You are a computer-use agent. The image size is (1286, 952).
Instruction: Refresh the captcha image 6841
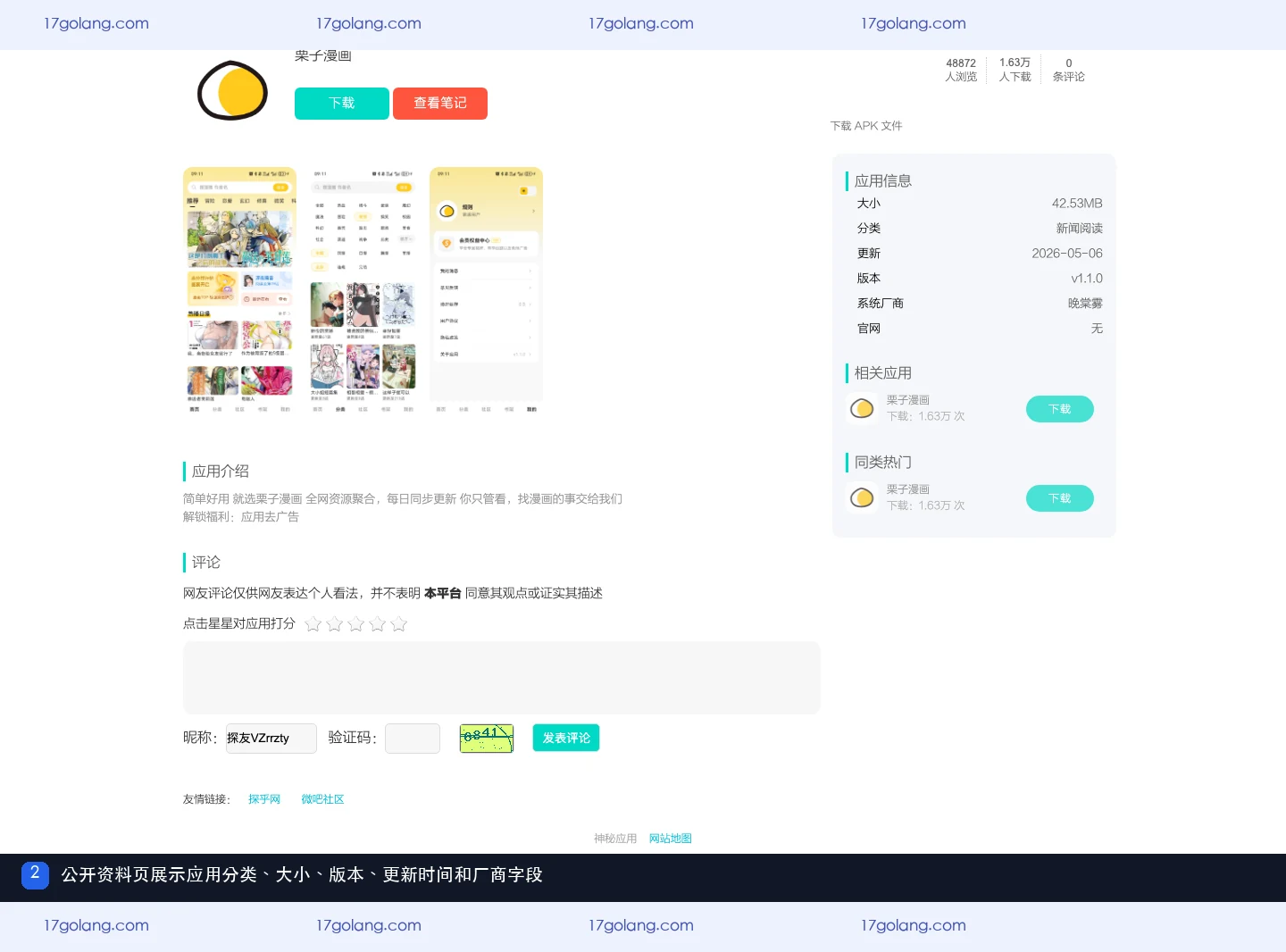(x=487, y=739)
